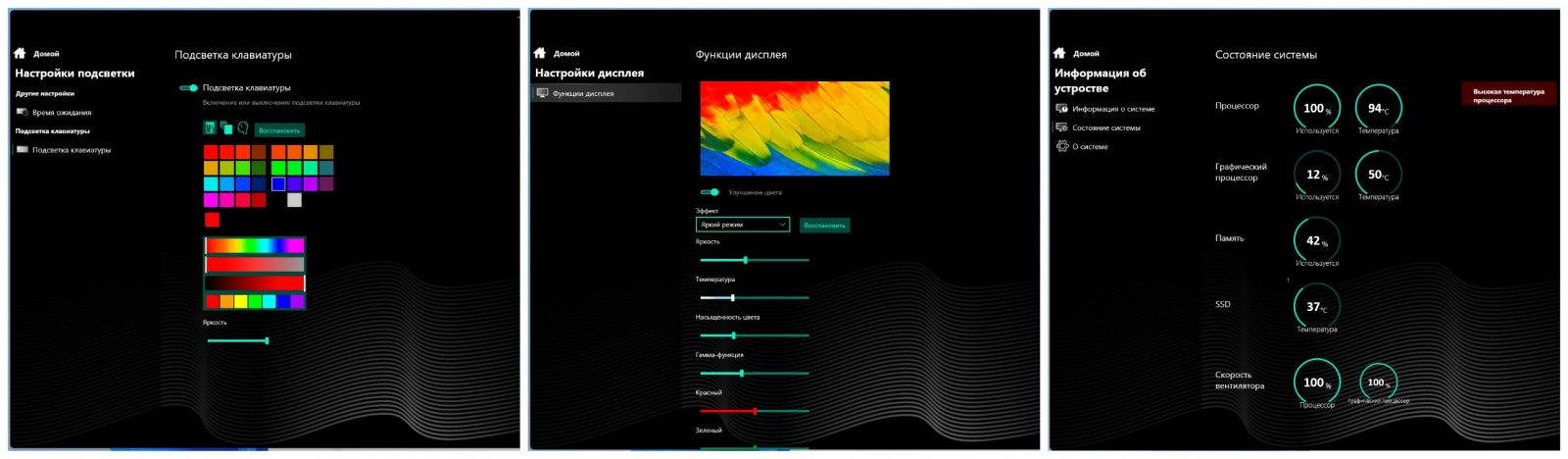The width and height of the screenshot is (1568, 459).
Task: Click Home icon in keyboard backlight window
Action: pyautogui.click(x=20, y=53)
